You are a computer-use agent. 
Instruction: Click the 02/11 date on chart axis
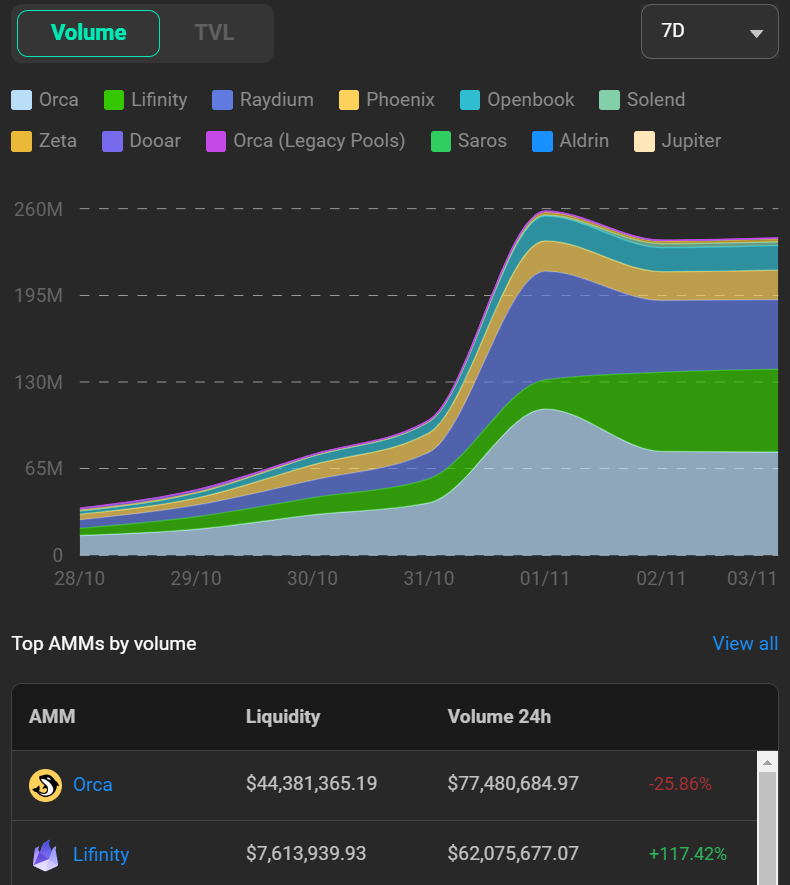(661, 579)
